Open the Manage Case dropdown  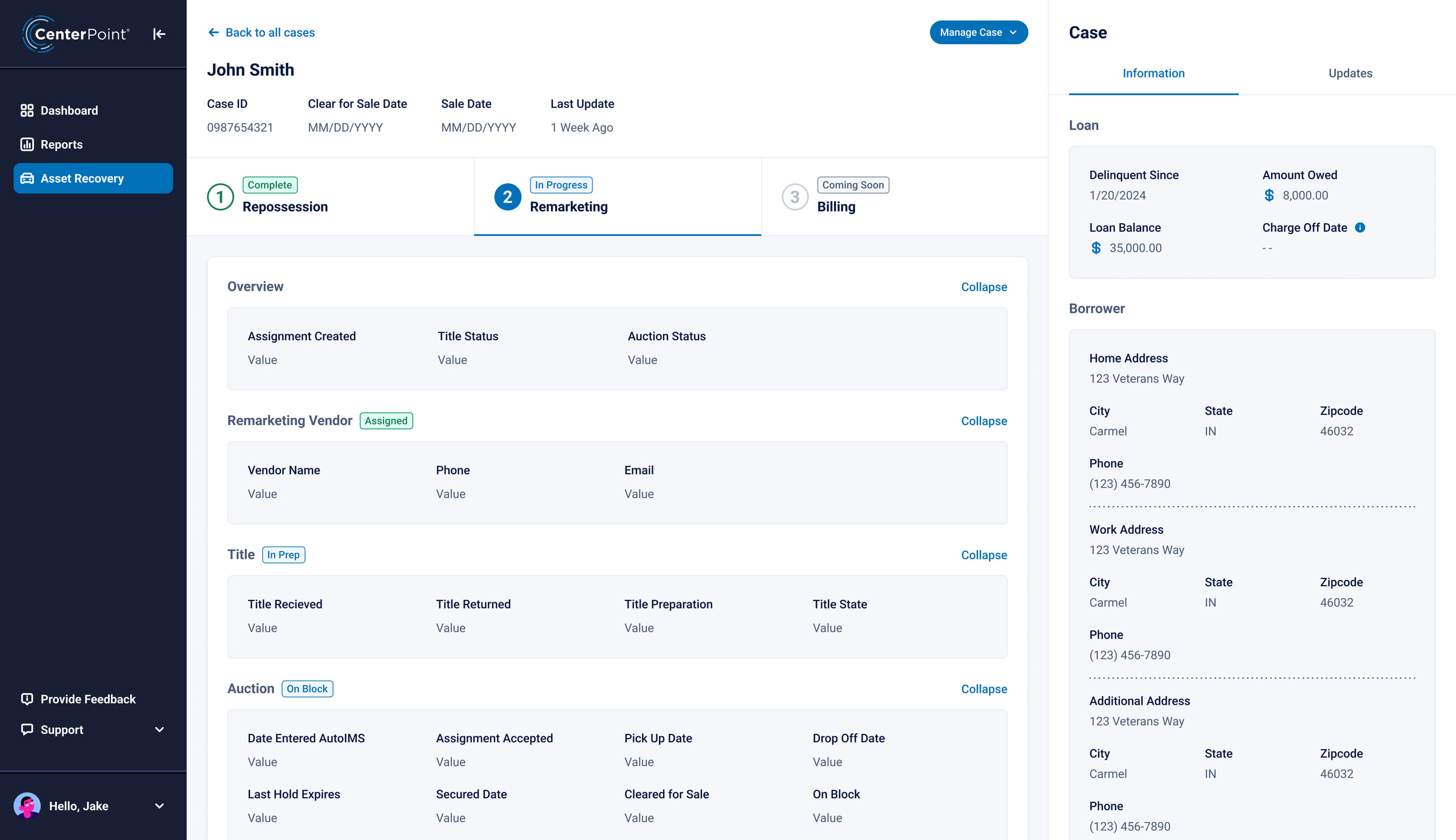click(979, 32)
